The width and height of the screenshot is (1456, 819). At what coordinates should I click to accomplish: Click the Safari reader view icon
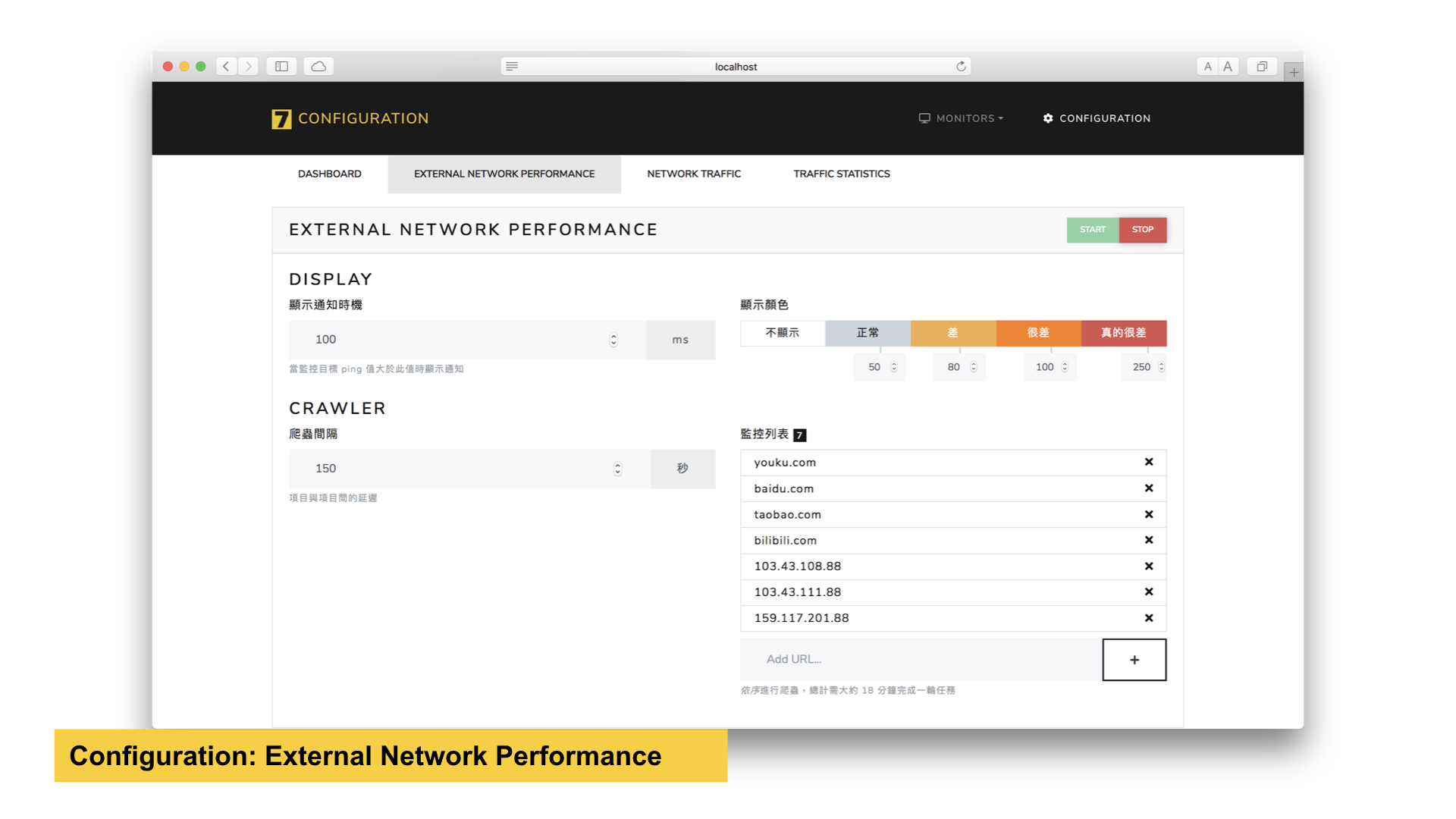click(x=512, y=67)
